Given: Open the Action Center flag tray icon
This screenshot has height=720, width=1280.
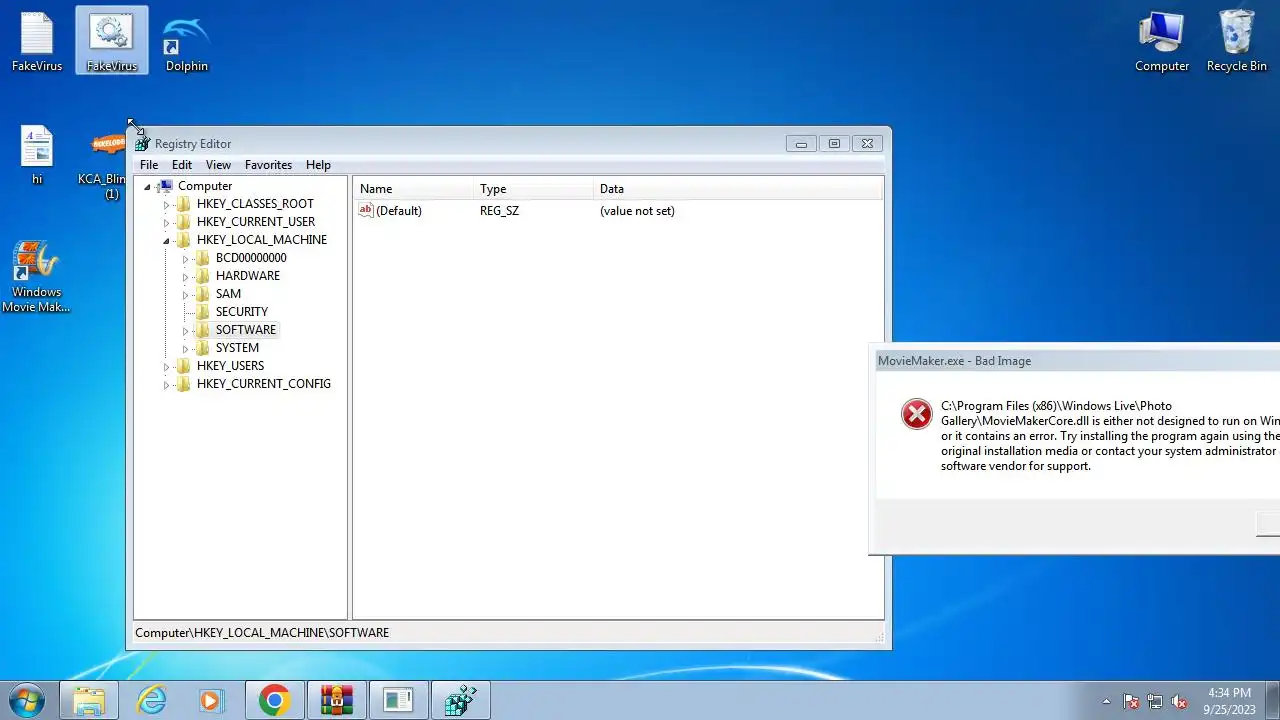Looking at the screenshot, I should 1131,702.
